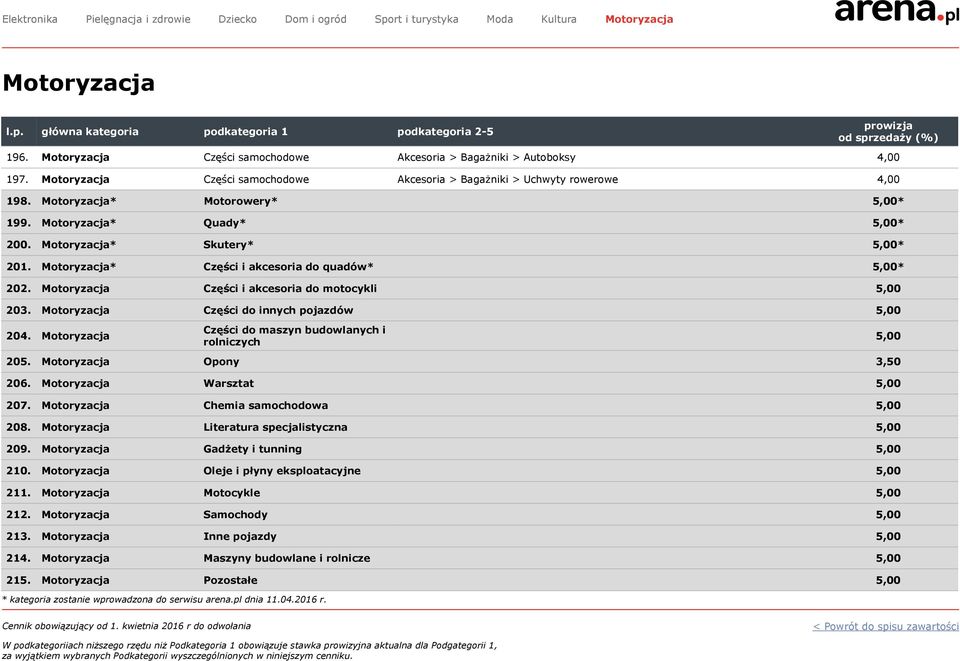Click row number 198.
The height and width of the screenshot is (661, 960).
[18, 201]
